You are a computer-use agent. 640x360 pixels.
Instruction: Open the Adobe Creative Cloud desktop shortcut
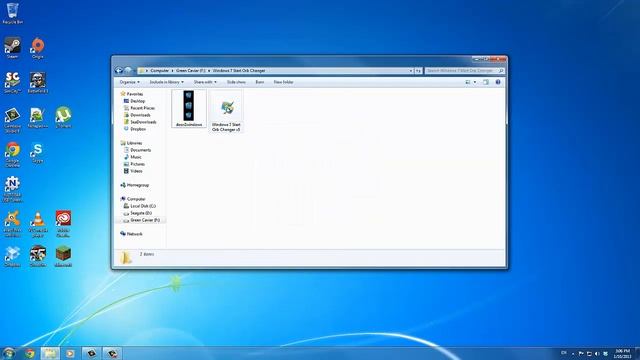[x=63, y=224]
